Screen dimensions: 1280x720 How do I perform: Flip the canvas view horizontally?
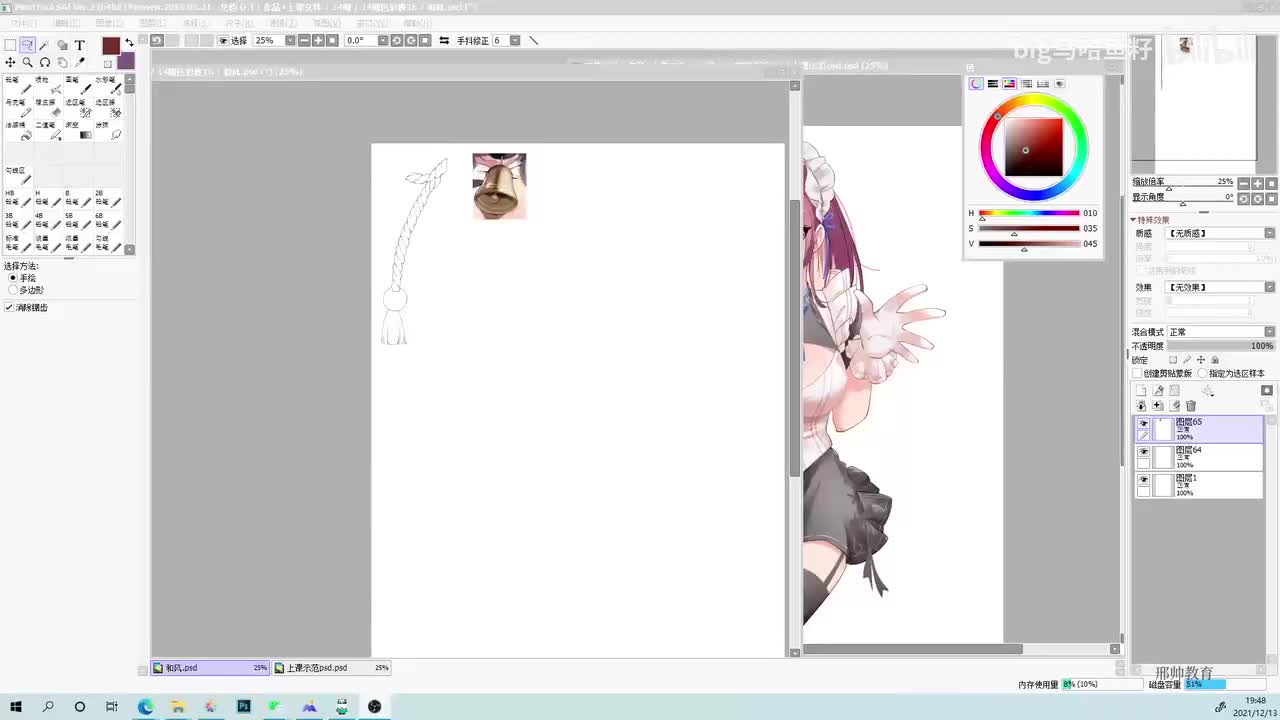click(x=444, y=41)
